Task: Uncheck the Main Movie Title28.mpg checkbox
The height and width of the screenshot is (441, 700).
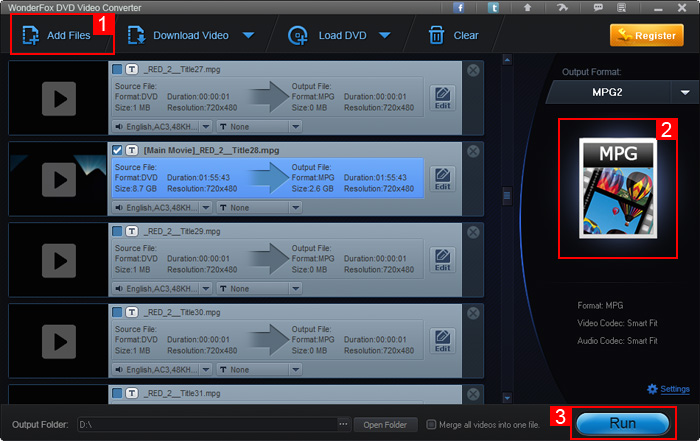Action: pos(118,150)
